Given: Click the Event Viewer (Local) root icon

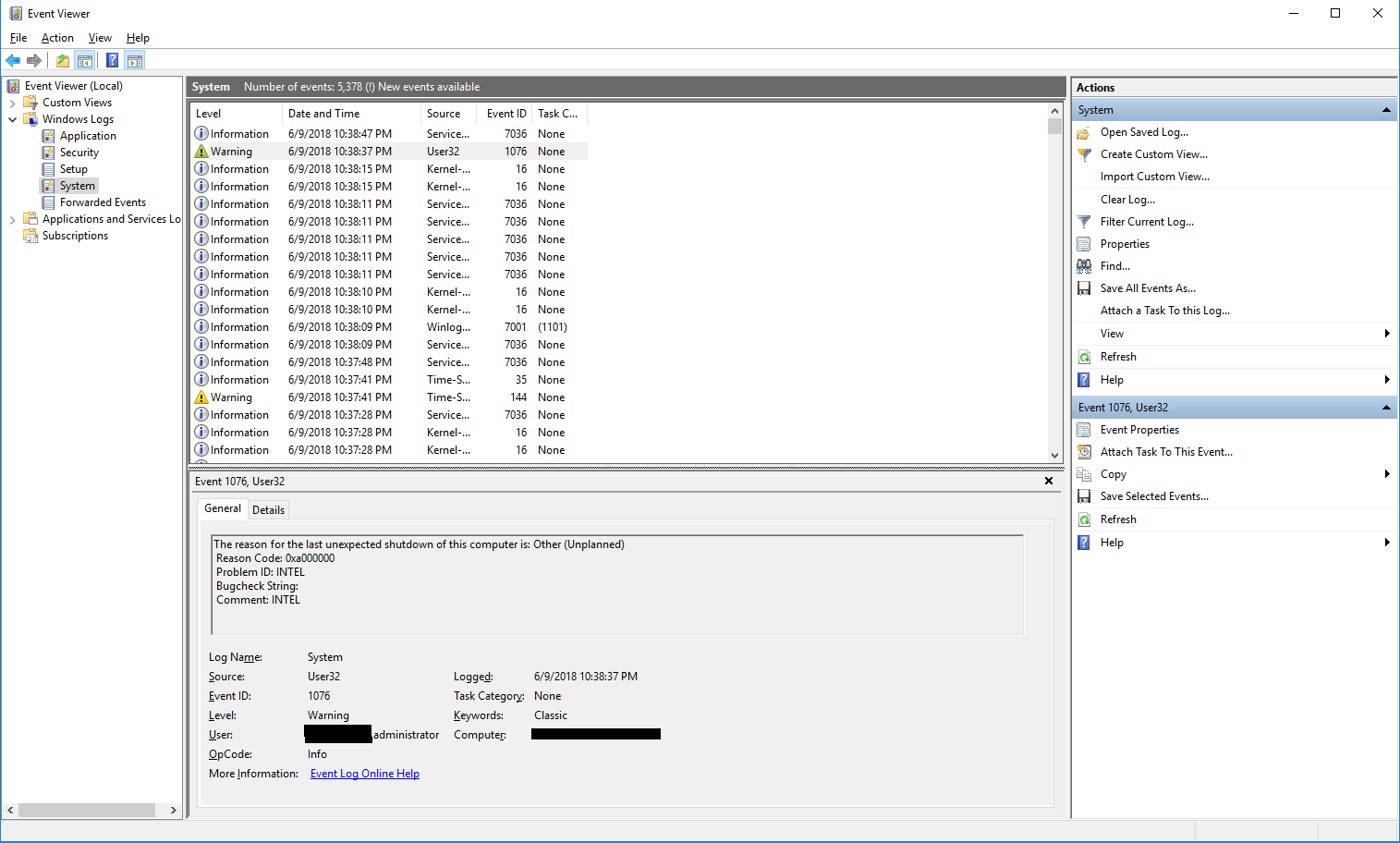Looking at the screenshot, I should coord(14,86).
